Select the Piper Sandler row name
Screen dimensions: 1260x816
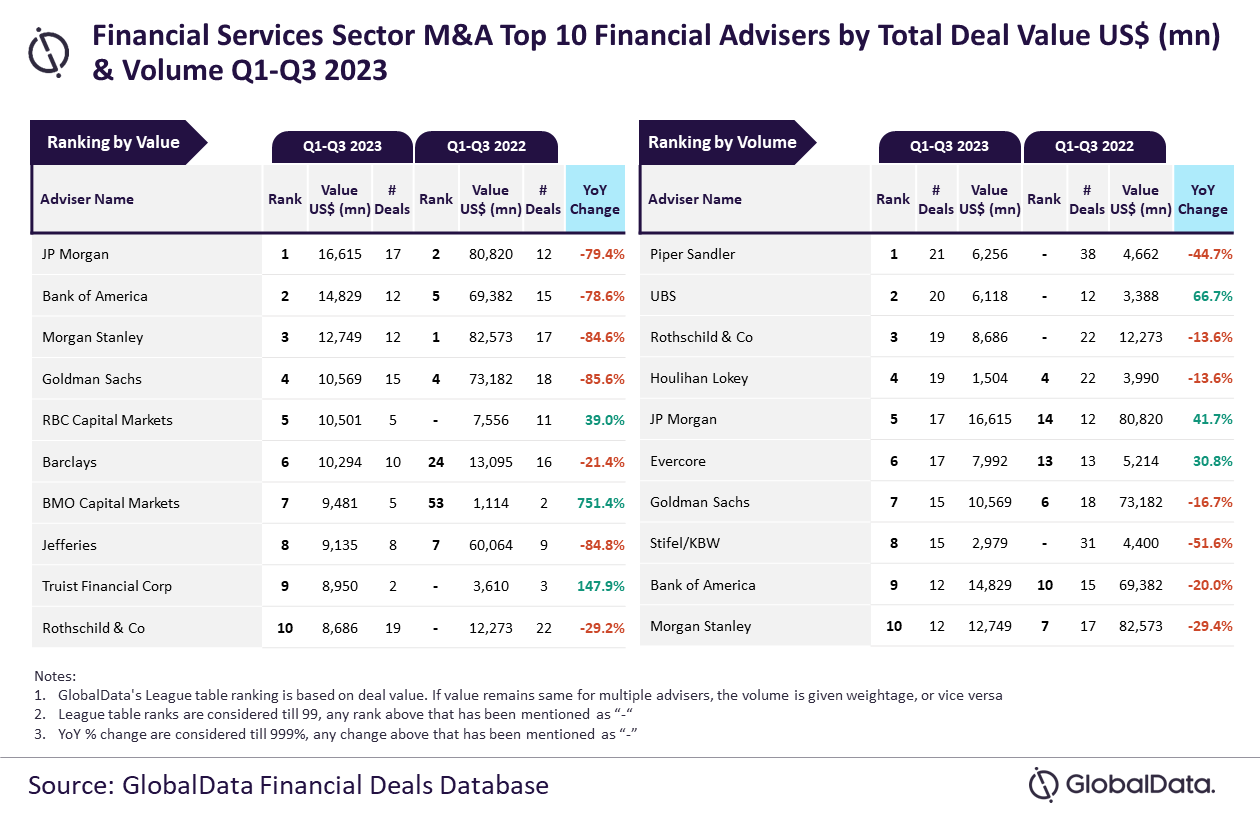coord(692,254)
